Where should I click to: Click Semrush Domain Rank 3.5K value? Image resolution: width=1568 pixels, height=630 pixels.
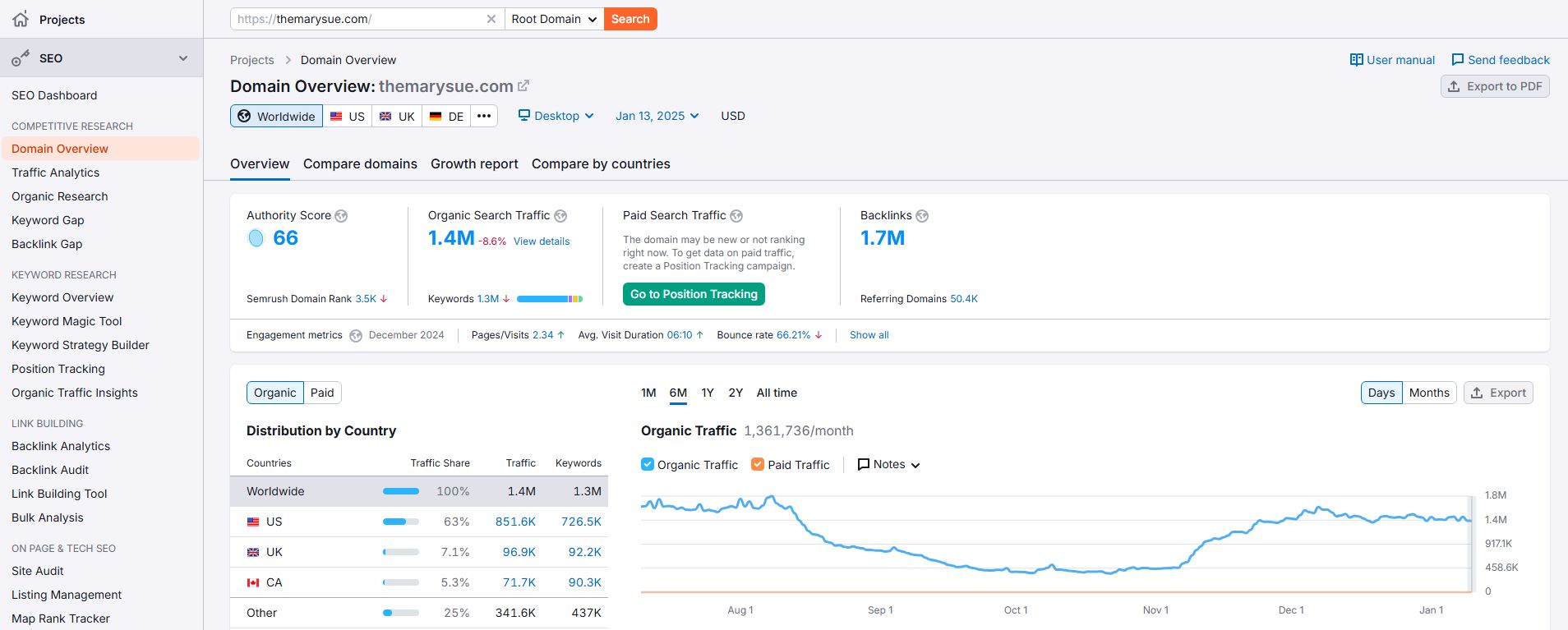(x=366, y=299)
